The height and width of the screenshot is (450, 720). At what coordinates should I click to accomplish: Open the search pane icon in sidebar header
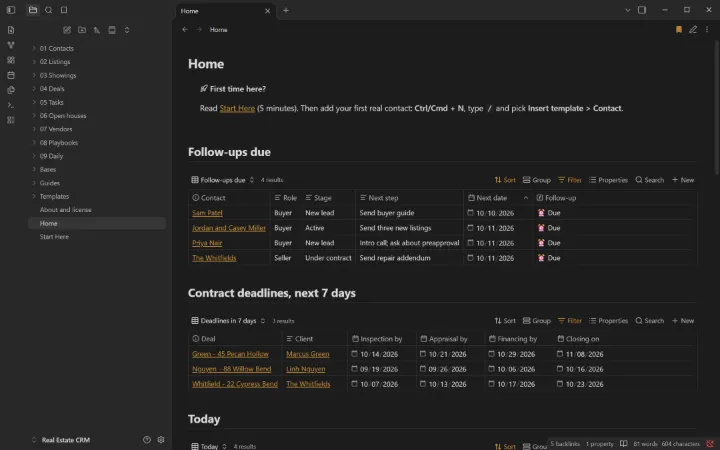(49, 10)
